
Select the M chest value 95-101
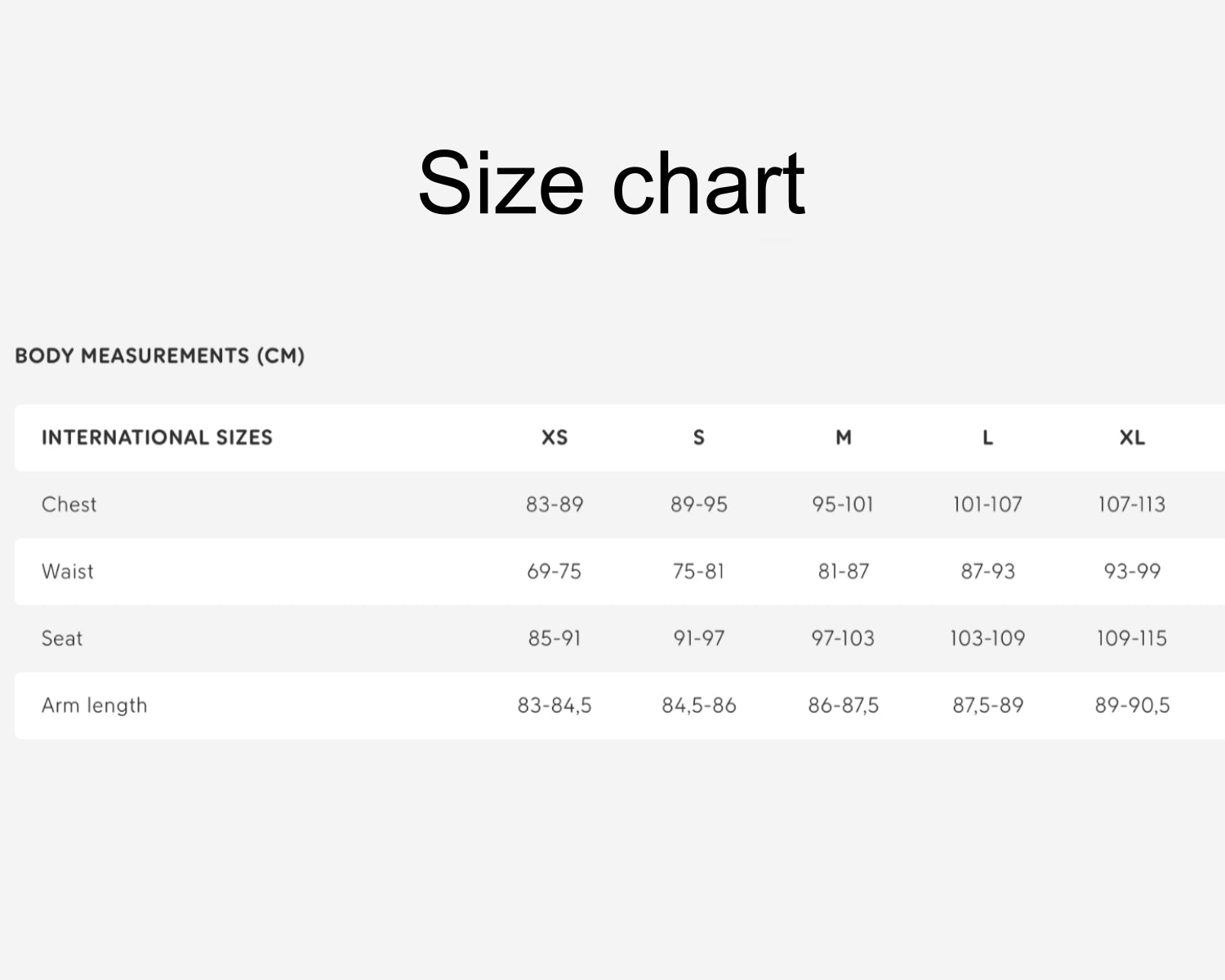(x=843, y=505)
